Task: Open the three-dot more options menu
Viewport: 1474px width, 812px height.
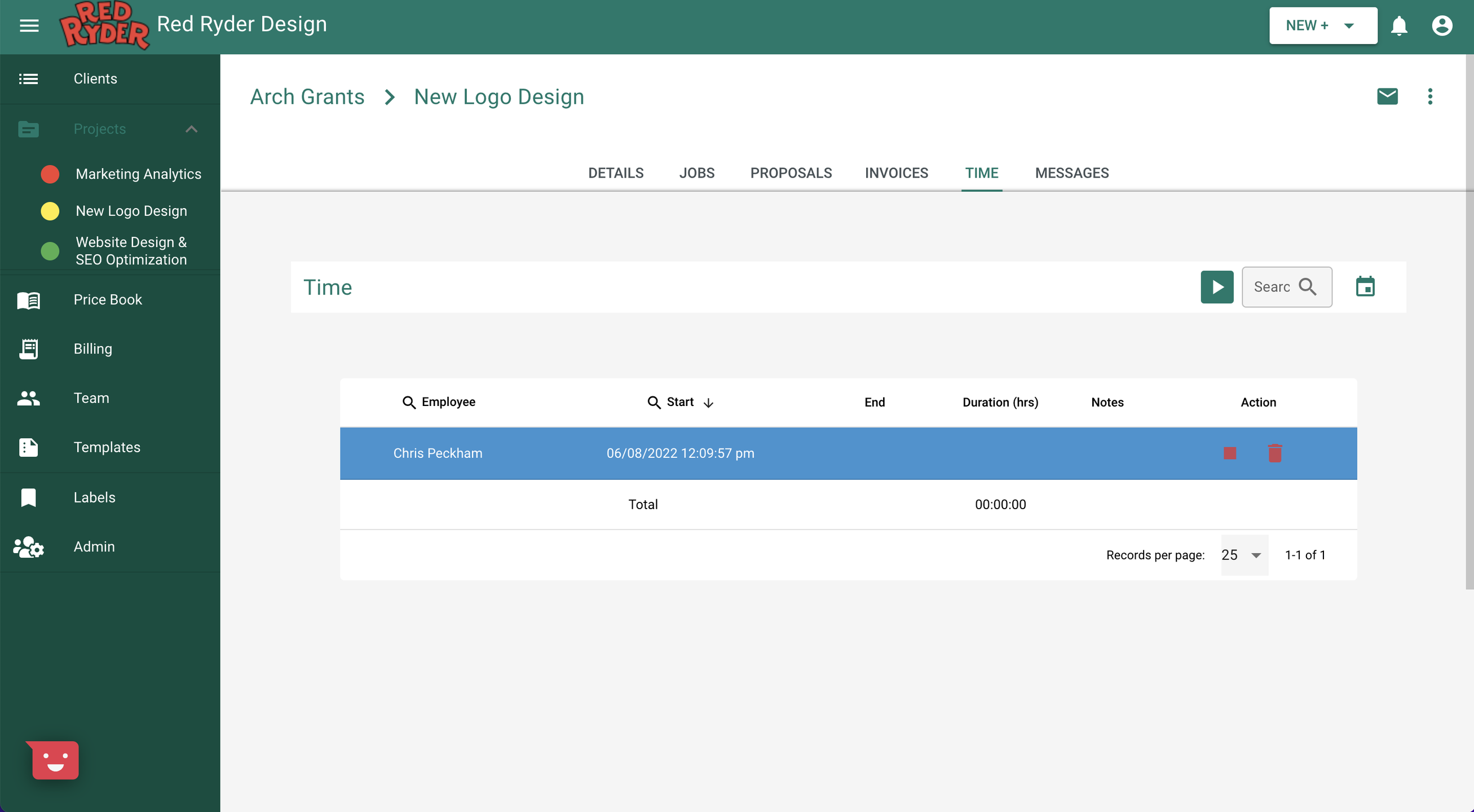Action: click(x=1429, y=96)
